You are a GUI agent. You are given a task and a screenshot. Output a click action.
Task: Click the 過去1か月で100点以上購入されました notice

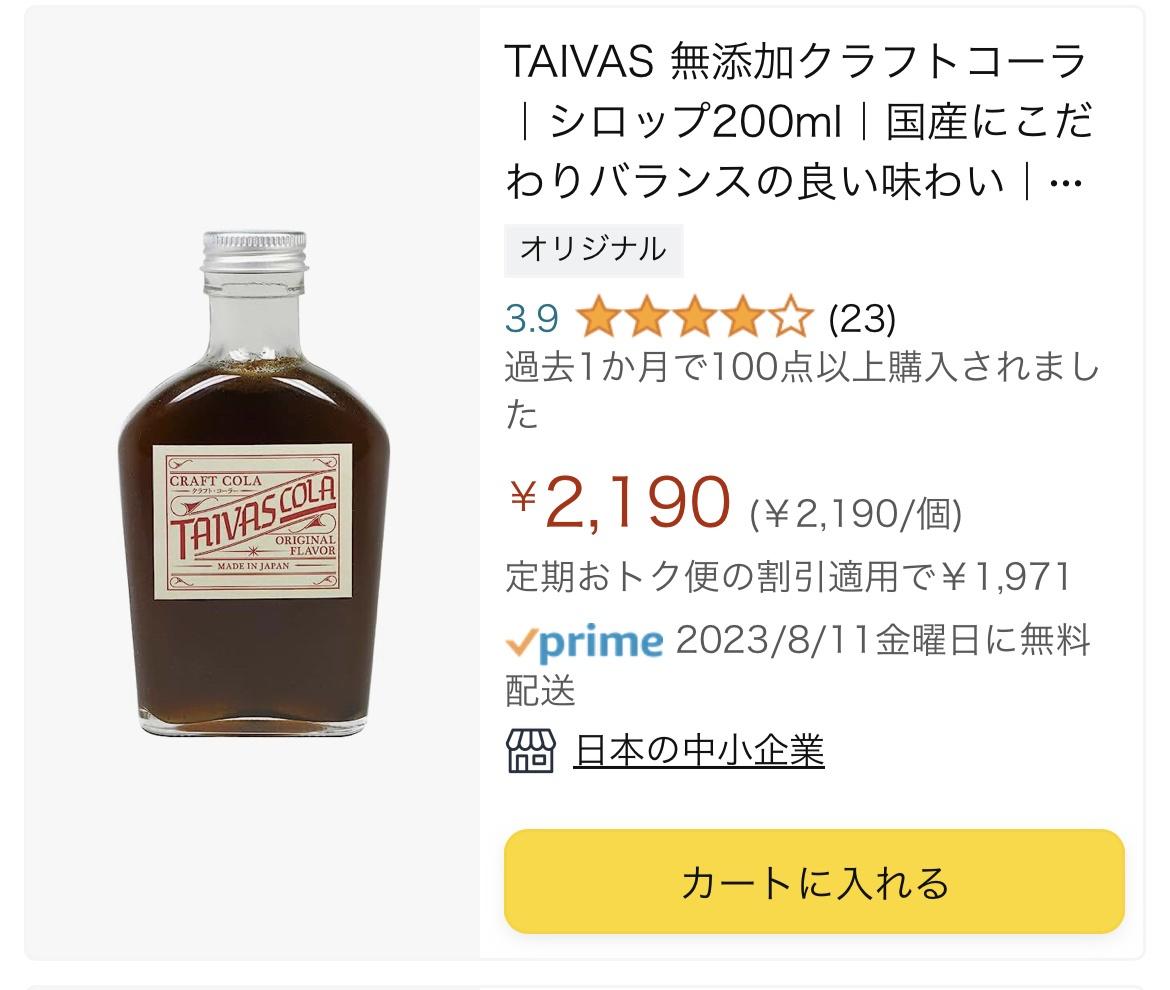click(802, 390)
